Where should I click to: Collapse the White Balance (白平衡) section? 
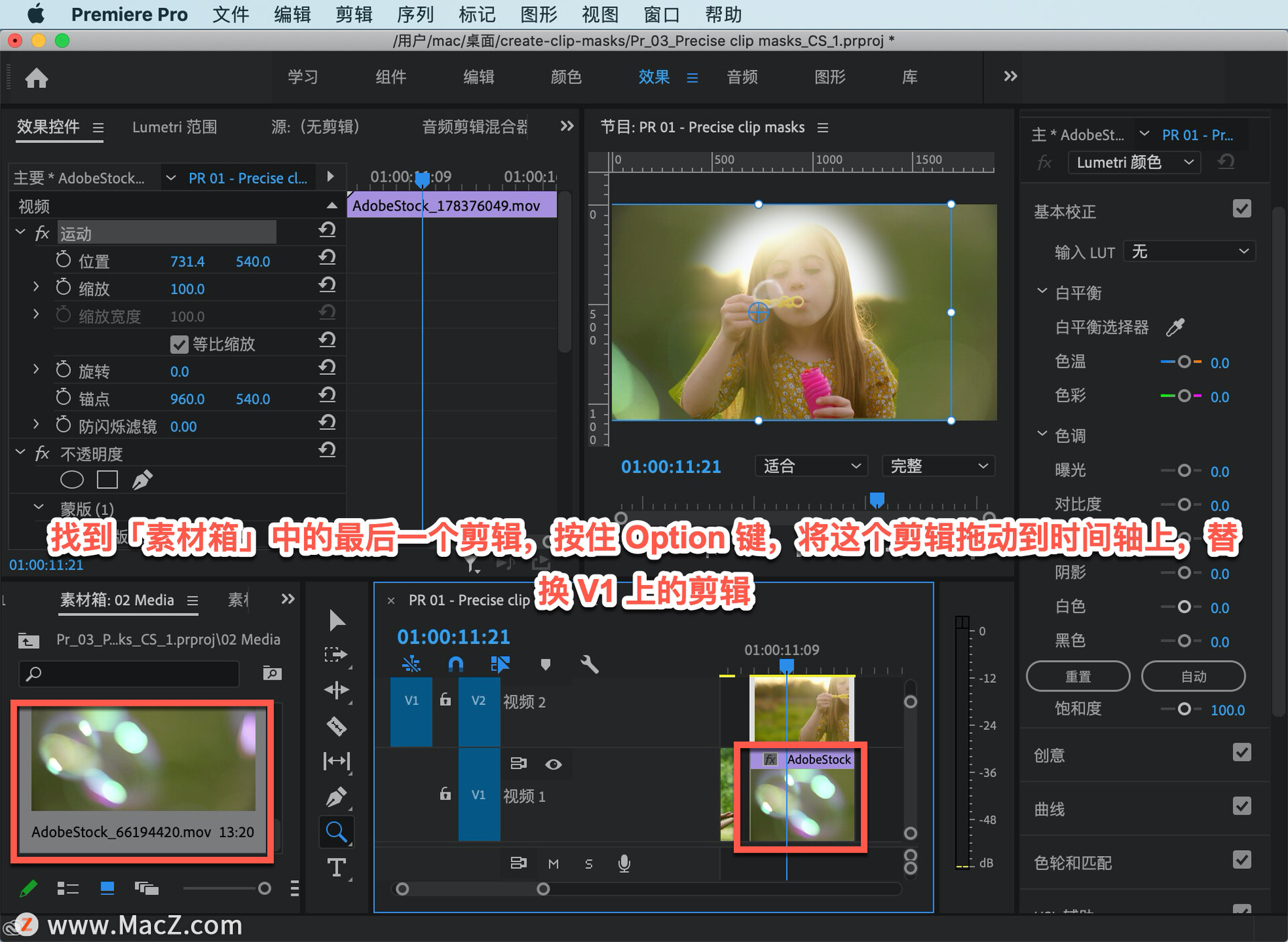1042,291
